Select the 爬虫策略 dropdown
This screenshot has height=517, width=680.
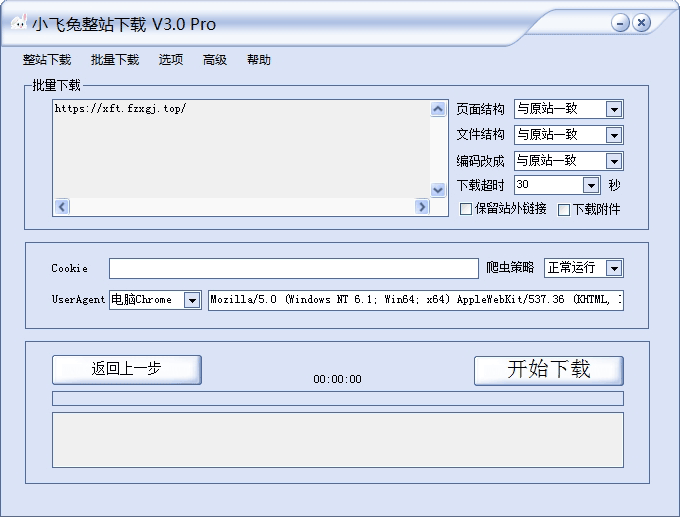pos(614,268)
